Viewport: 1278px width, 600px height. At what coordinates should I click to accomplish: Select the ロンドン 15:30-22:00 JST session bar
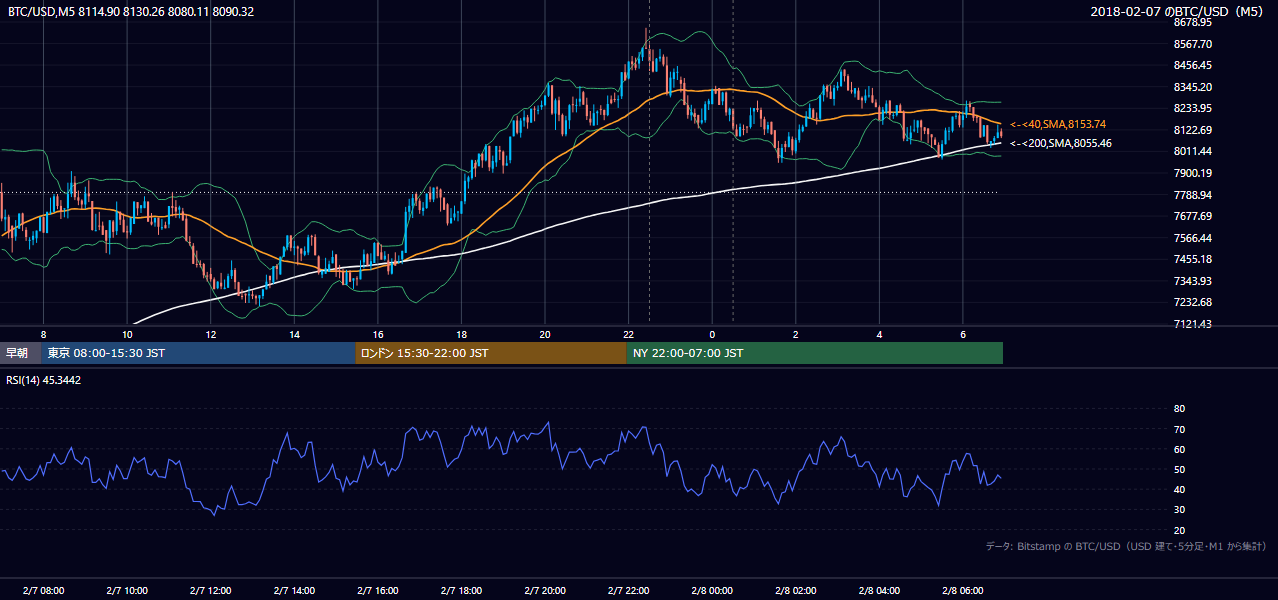tap(491, 353)
